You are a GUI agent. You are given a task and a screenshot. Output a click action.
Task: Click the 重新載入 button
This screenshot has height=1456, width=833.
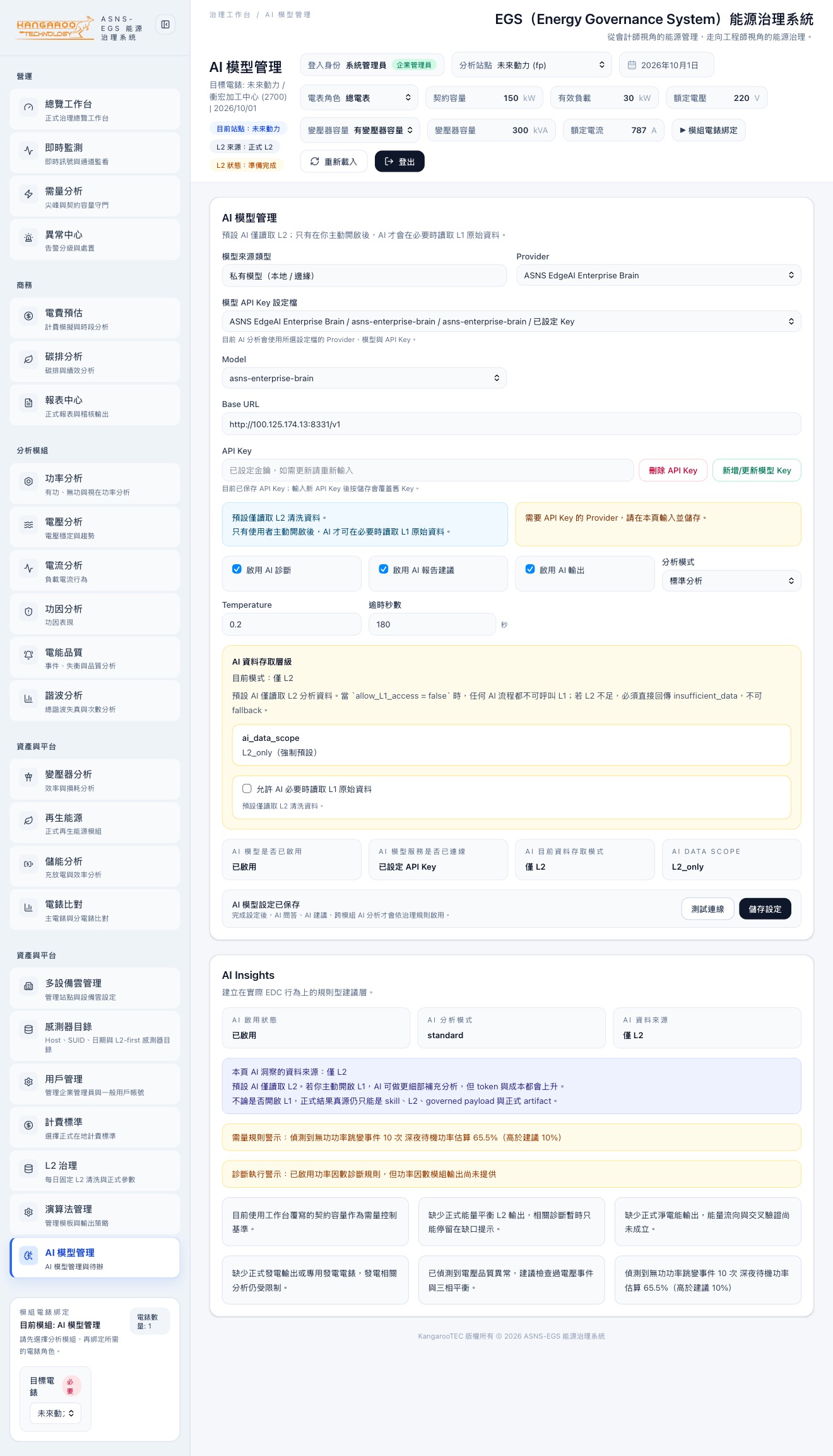pos(334,162)
